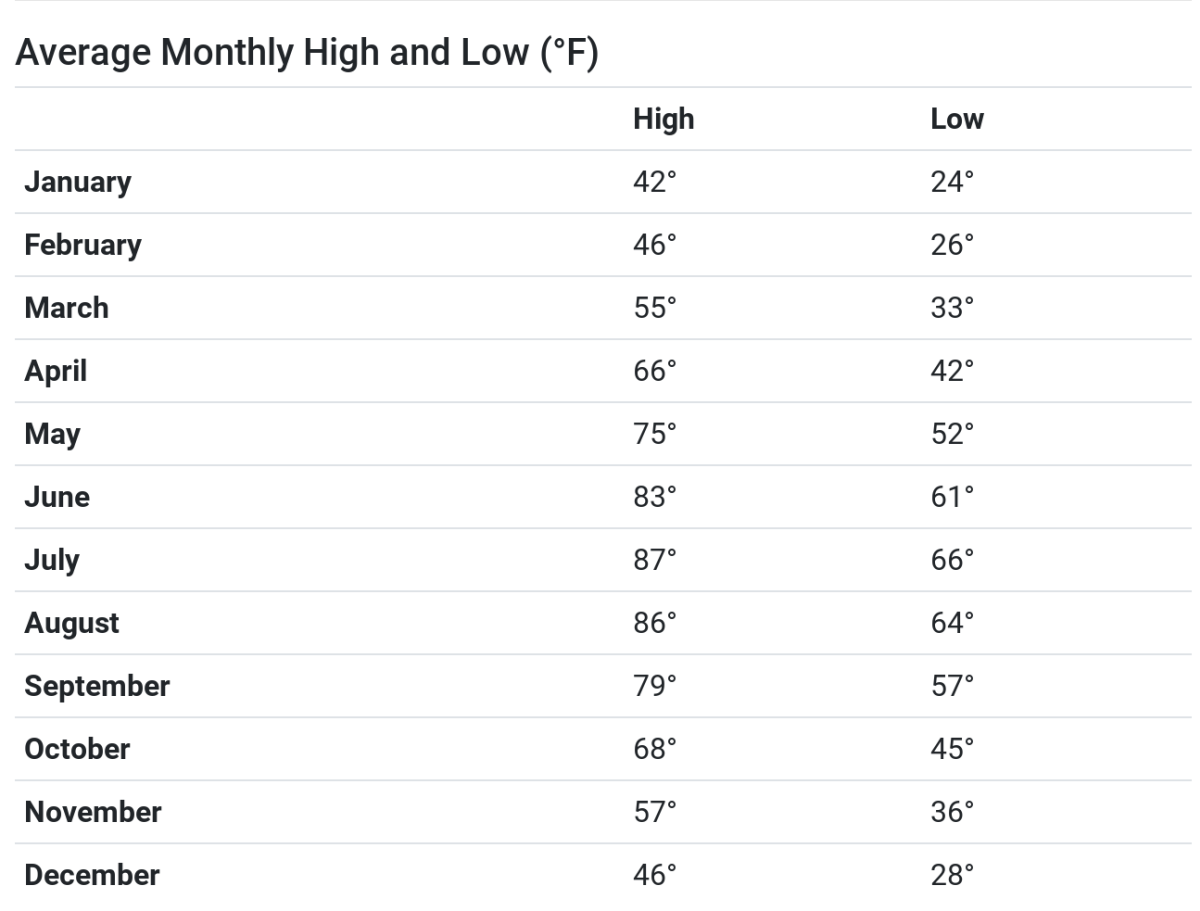Click July's high temperature 87°
This screenshot has height=911, width=1200.
[x=655, y=560]
